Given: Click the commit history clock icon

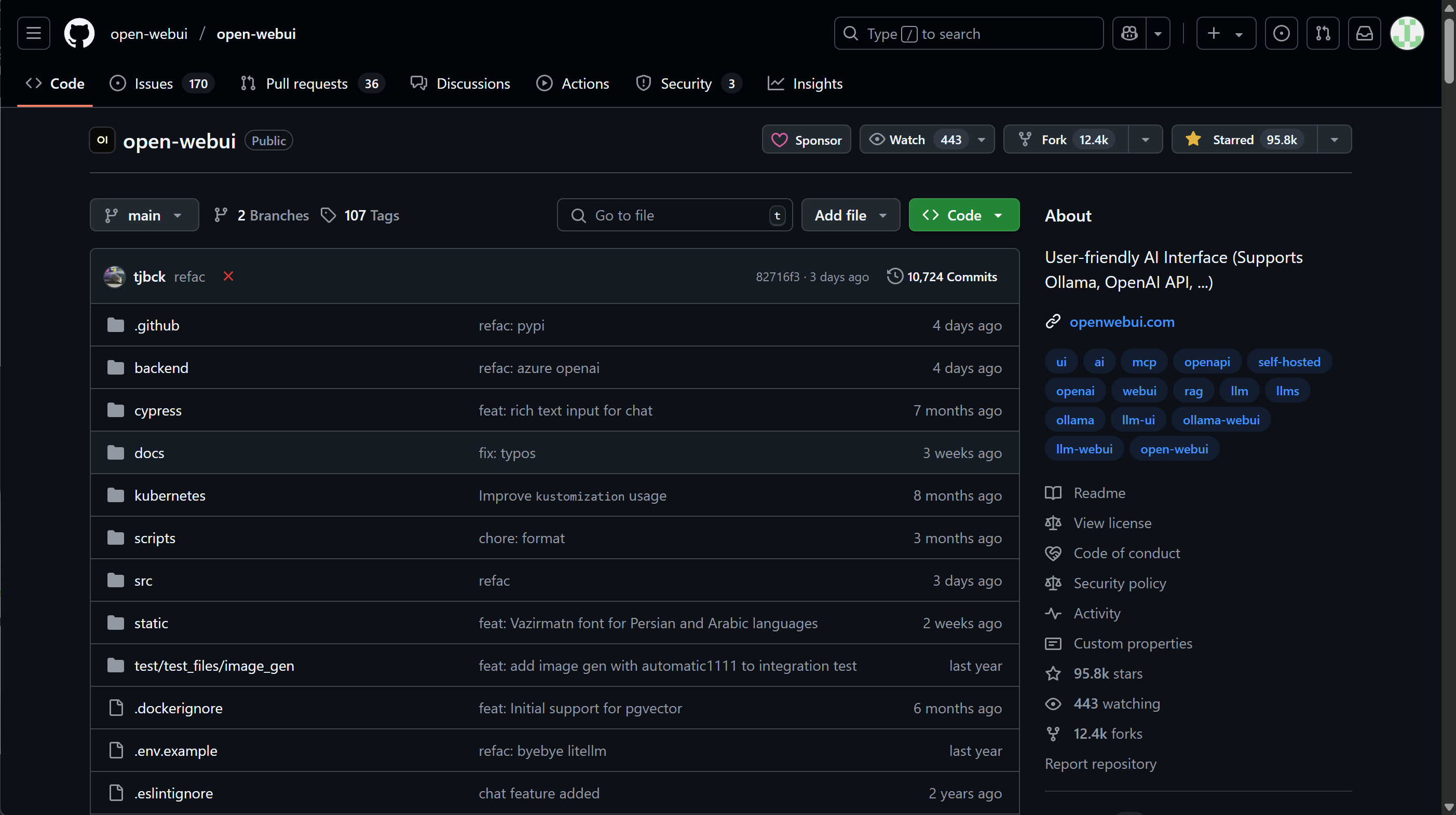Looking at the screenshot, I should click(x=895, y=276).
